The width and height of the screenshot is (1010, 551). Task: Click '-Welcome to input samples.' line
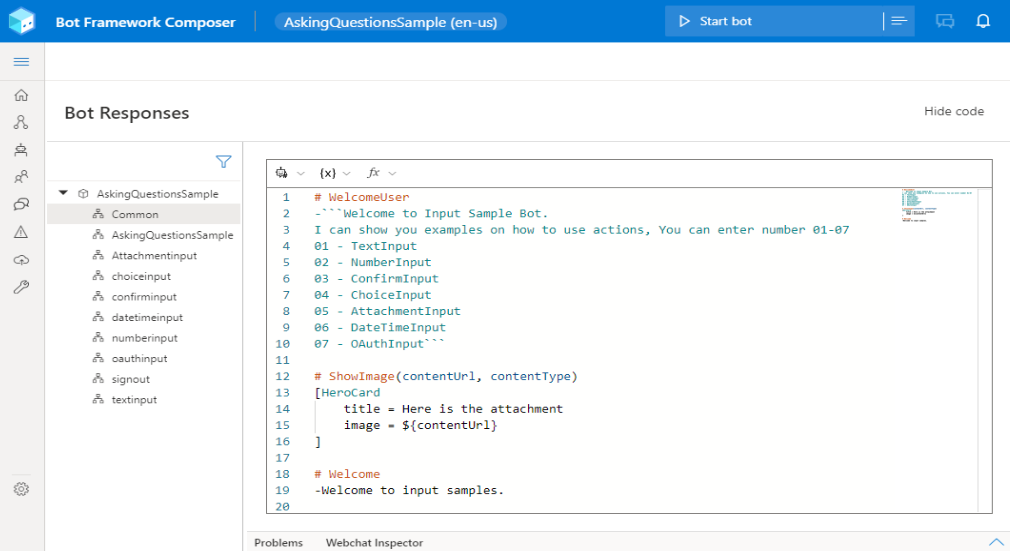(409, 490)
